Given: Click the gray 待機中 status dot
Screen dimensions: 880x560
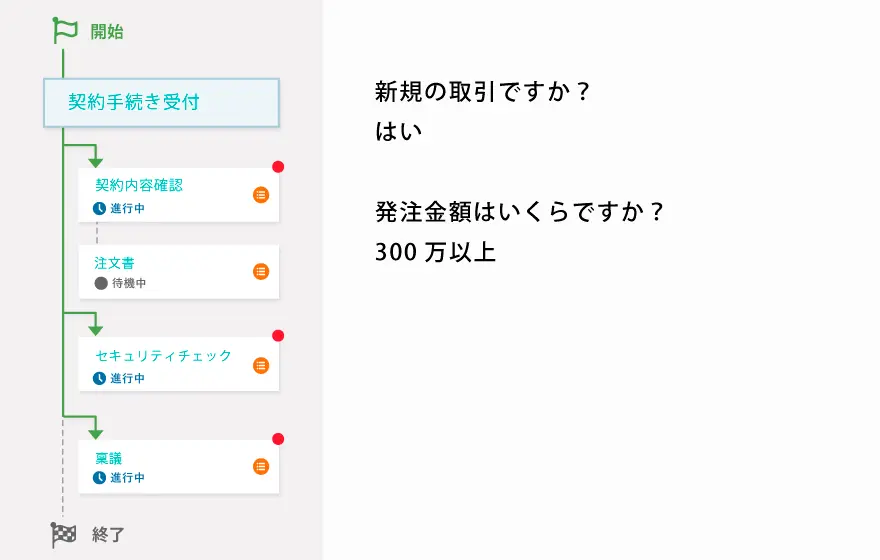Looking at the screenshot, I should [x=100, y=283].
